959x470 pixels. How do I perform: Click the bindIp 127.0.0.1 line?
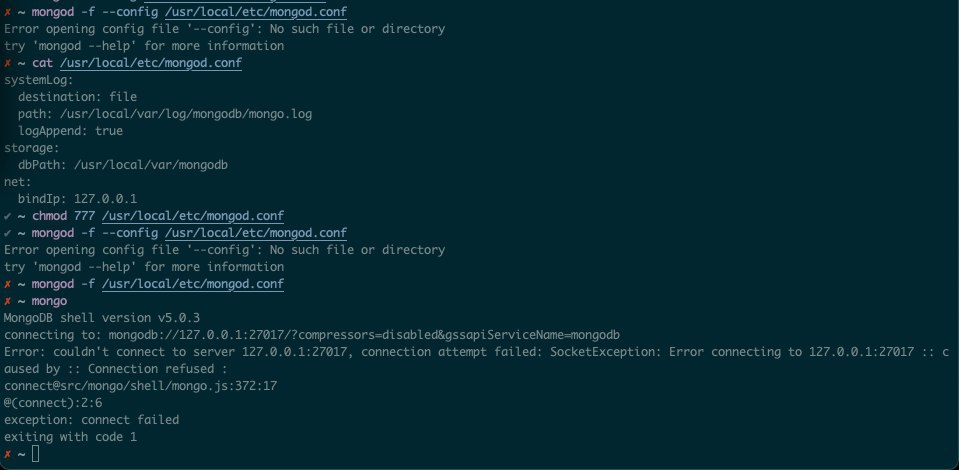[77, 199]
